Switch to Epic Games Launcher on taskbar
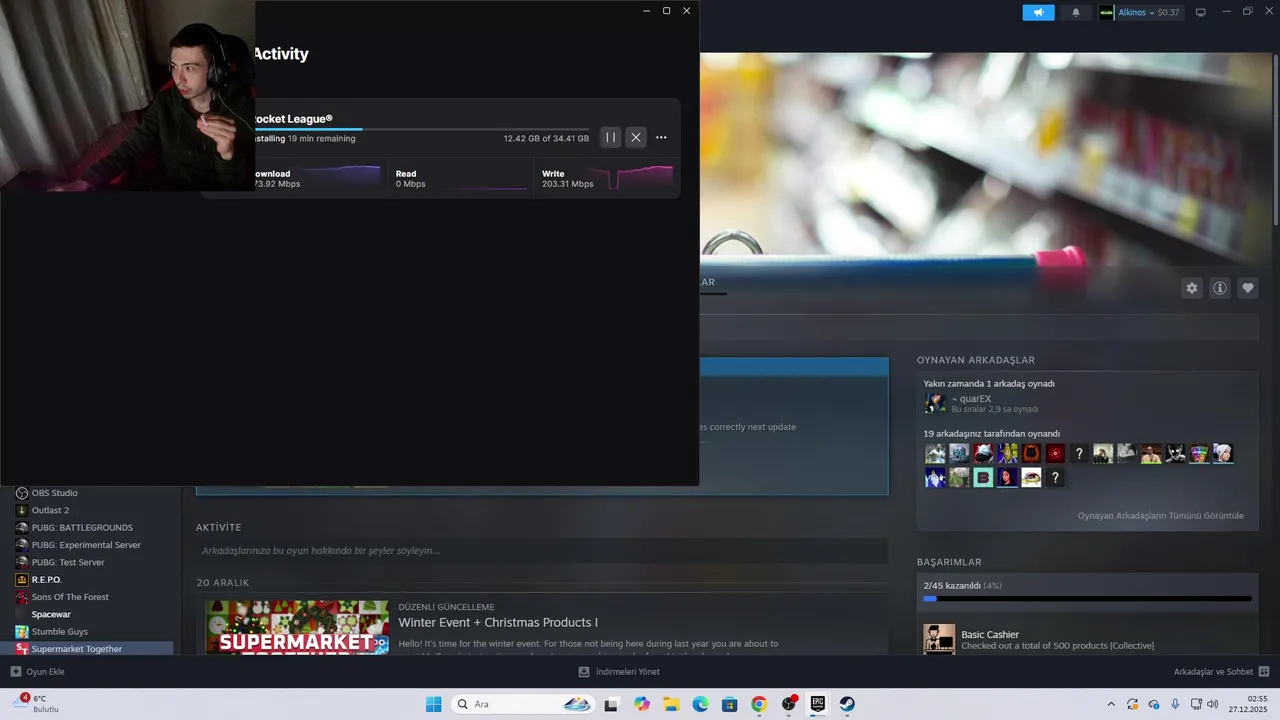Viewport: 1280px width, 720px height. [x=818, y=704]
